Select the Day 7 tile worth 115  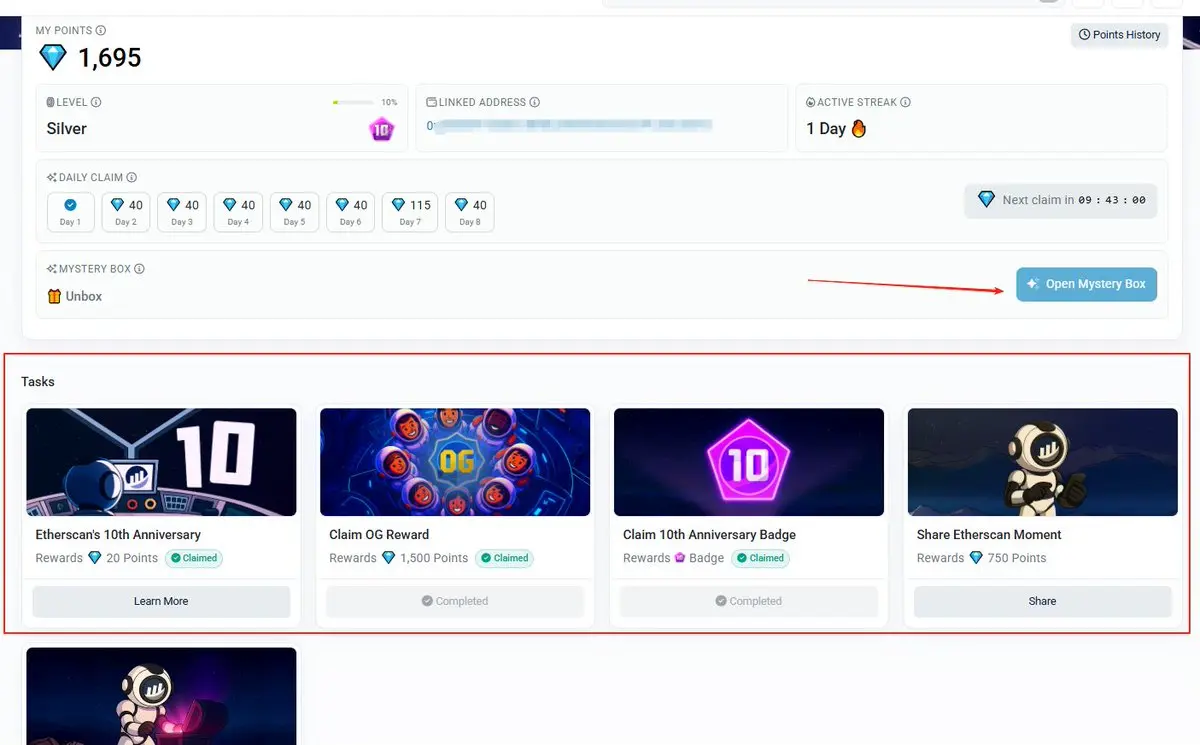410,212
